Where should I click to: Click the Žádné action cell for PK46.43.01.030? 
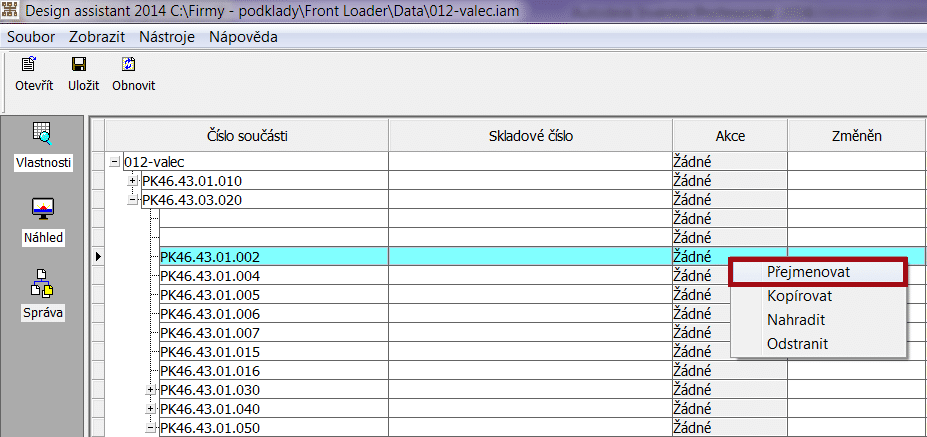pyautogui.click(x=730, y=390)
